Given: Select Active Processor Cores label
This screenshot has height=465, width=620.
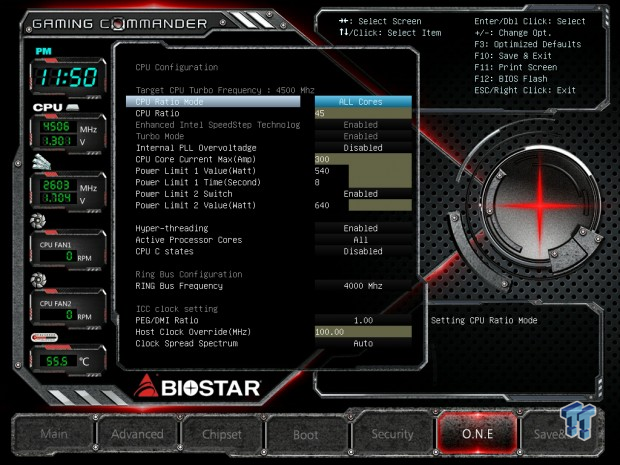Looking at the screenshot, I should 189,240.
